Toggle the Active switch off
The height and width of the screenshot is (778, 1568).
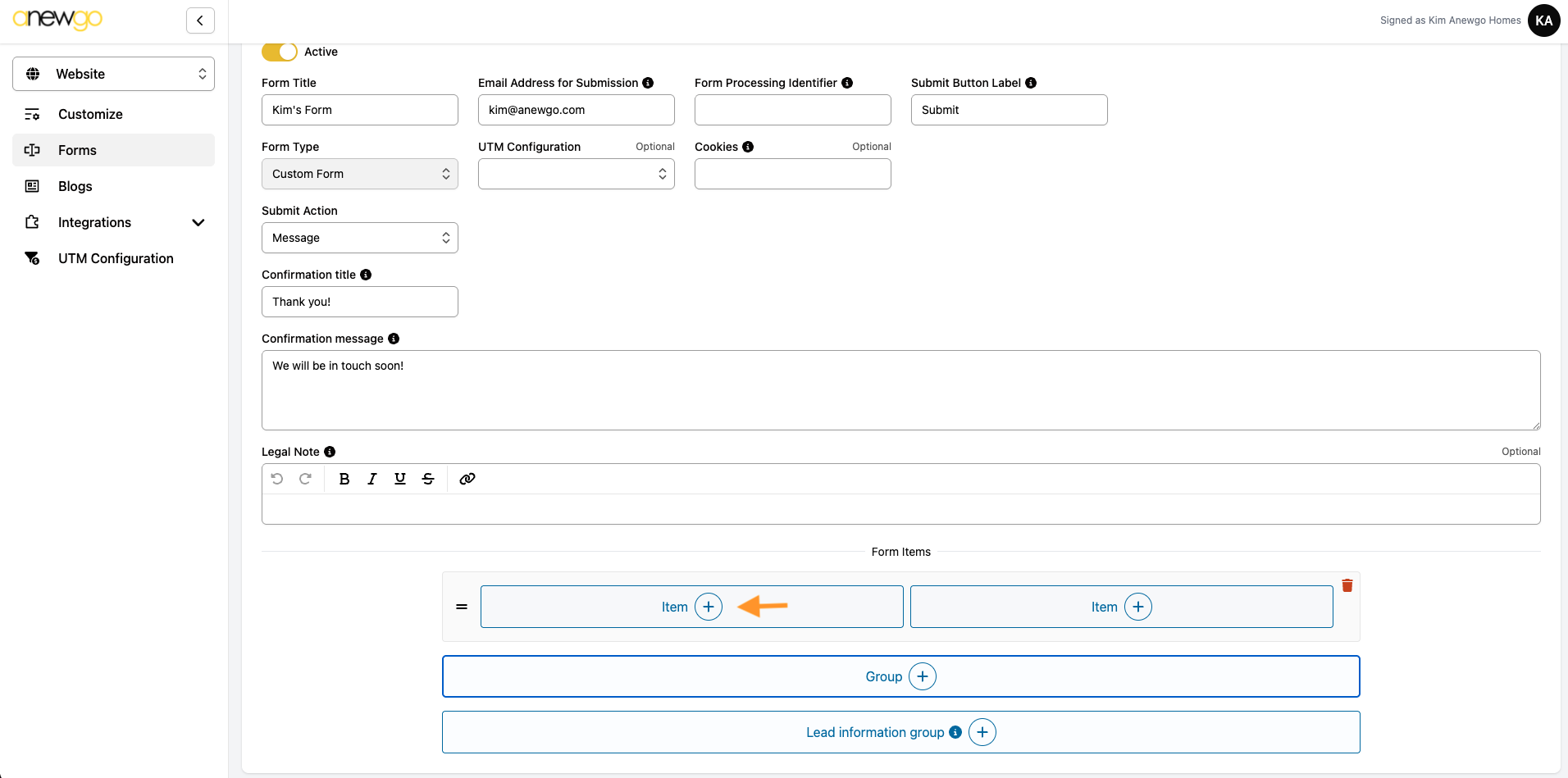[x=279, y=52]
